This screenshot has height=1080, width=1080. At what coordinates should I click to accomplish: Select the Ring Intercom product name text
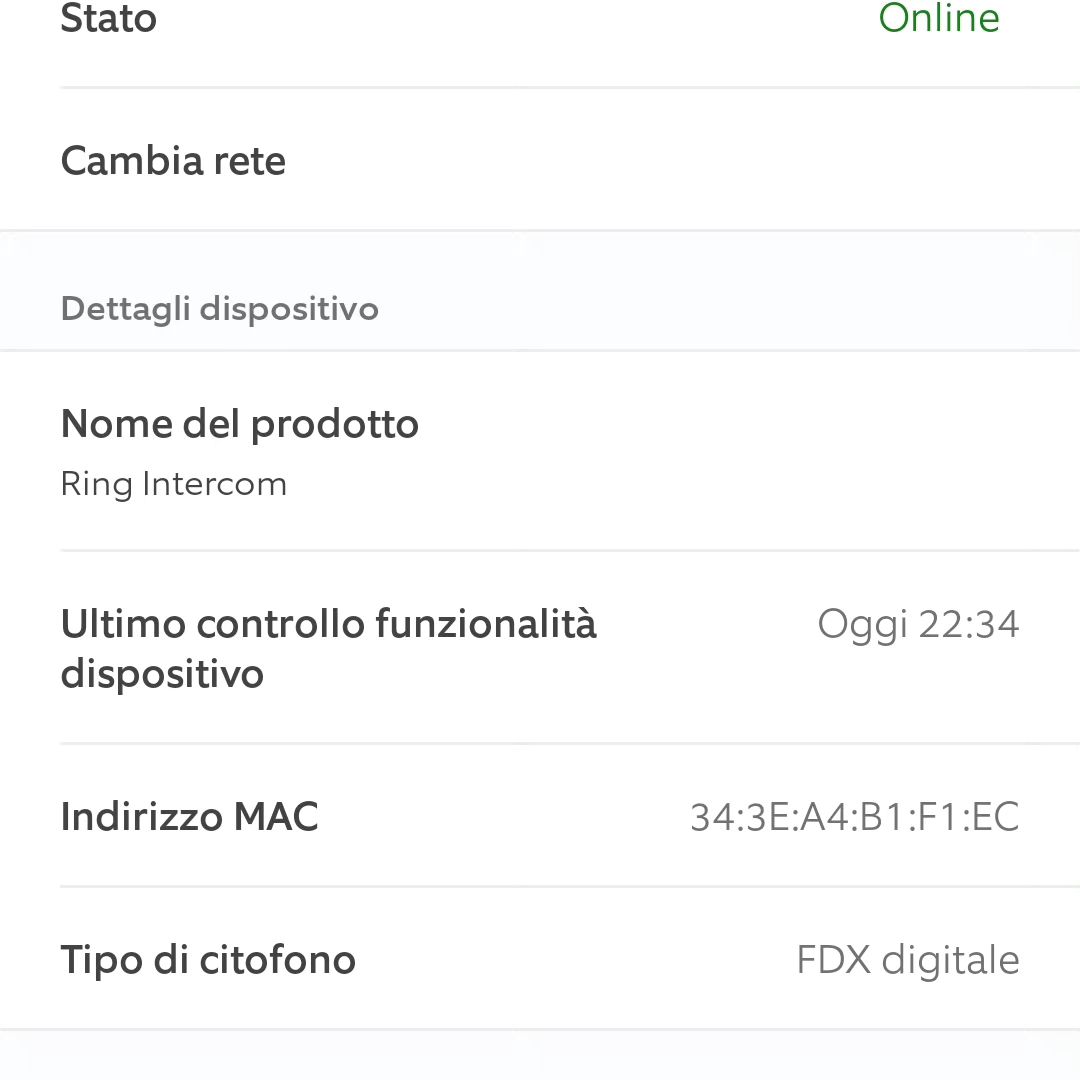coord(174,484)
